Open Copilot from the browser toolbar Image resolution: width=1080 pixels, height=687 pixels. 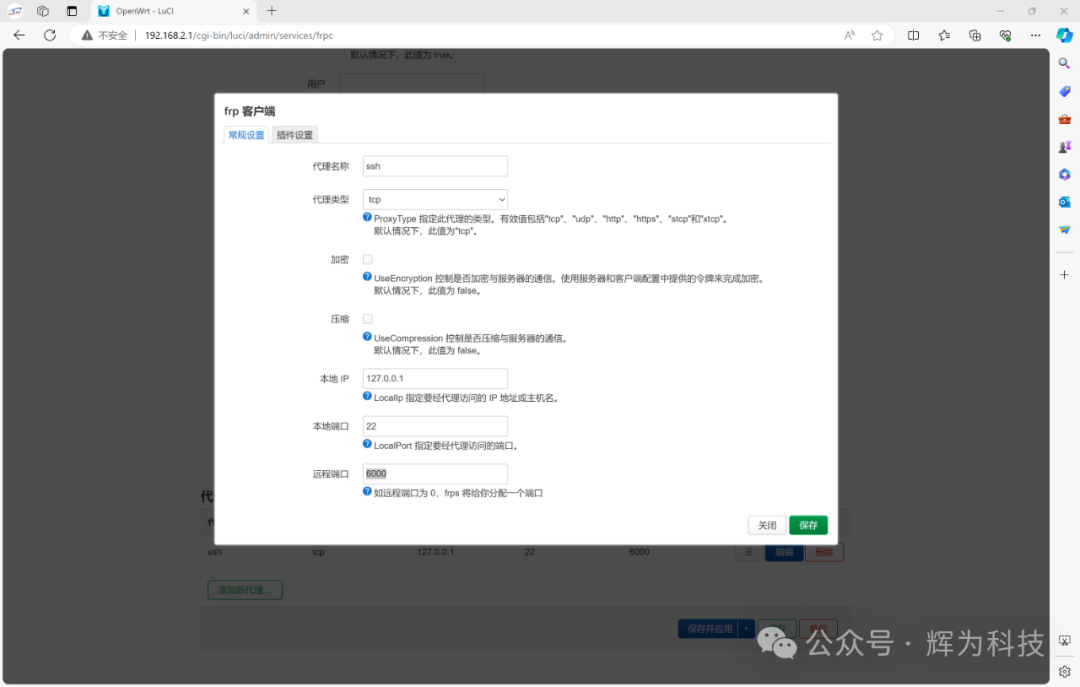[1063, 35]
